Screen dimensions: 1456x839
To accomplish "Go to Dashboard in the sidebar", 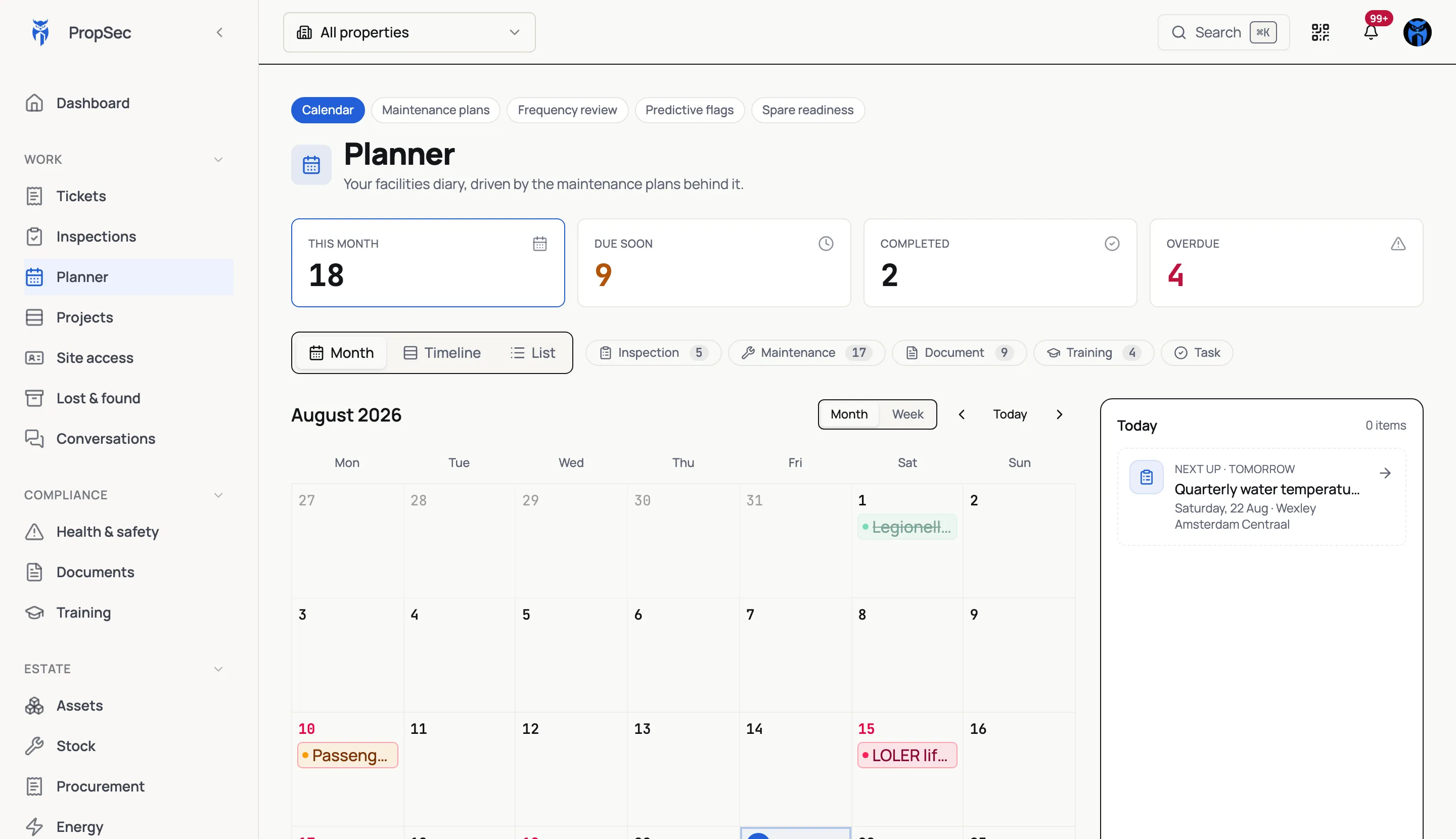I will [x=128, y=103].
